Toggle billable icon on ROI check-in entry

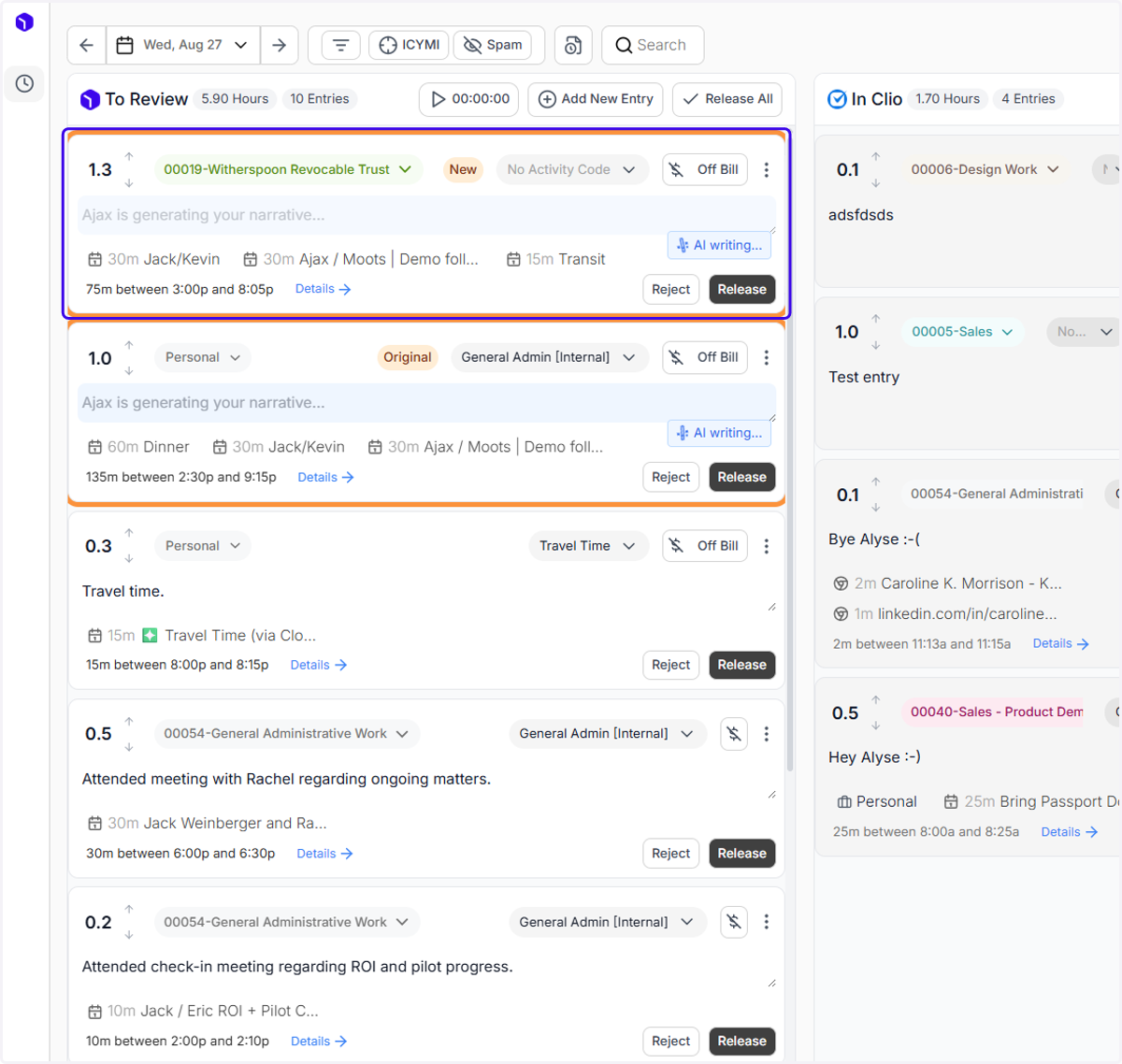[734, 922]
